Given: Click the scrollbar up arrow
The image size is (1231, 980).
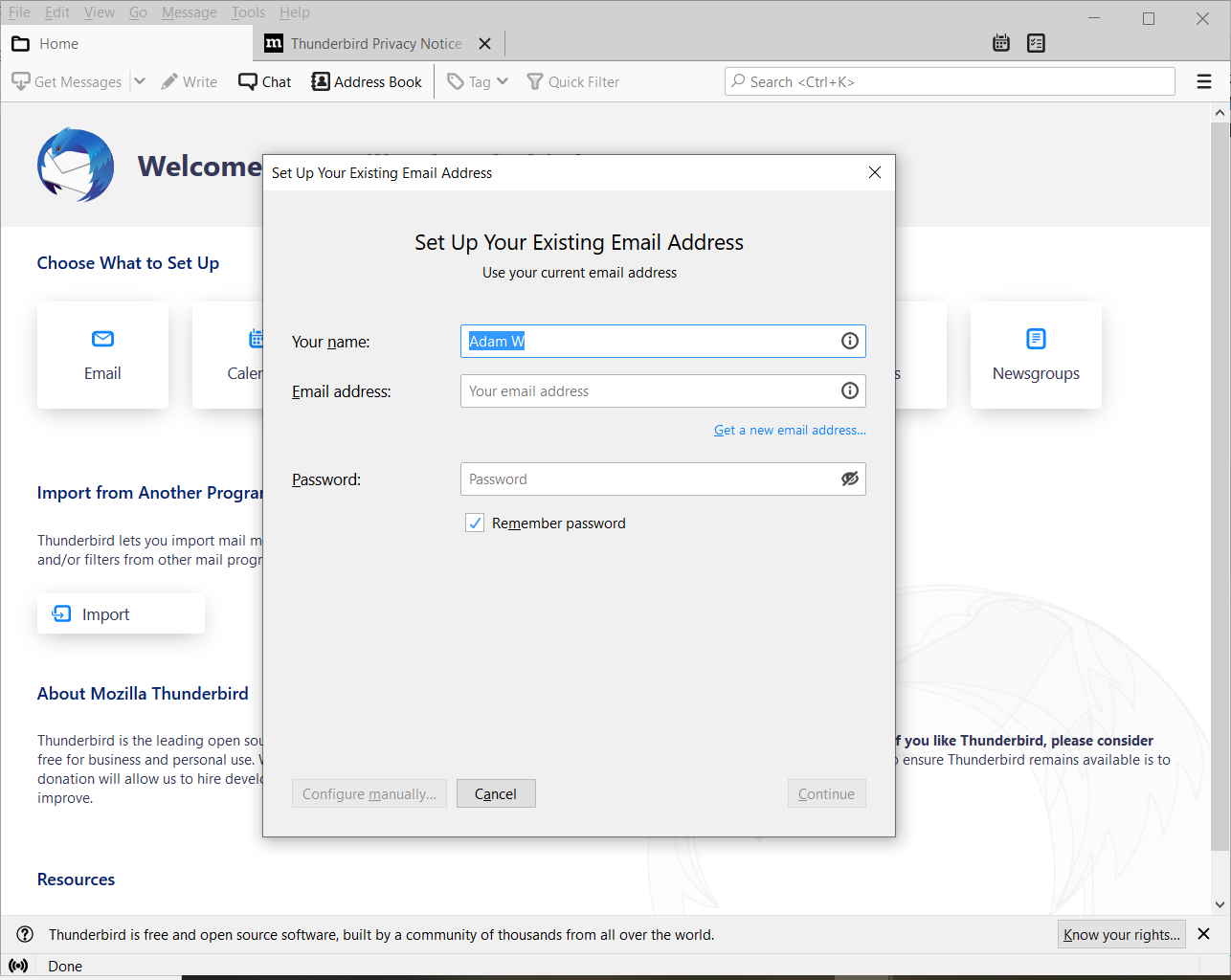Looking at the screenshot, I should (1220, 113).
